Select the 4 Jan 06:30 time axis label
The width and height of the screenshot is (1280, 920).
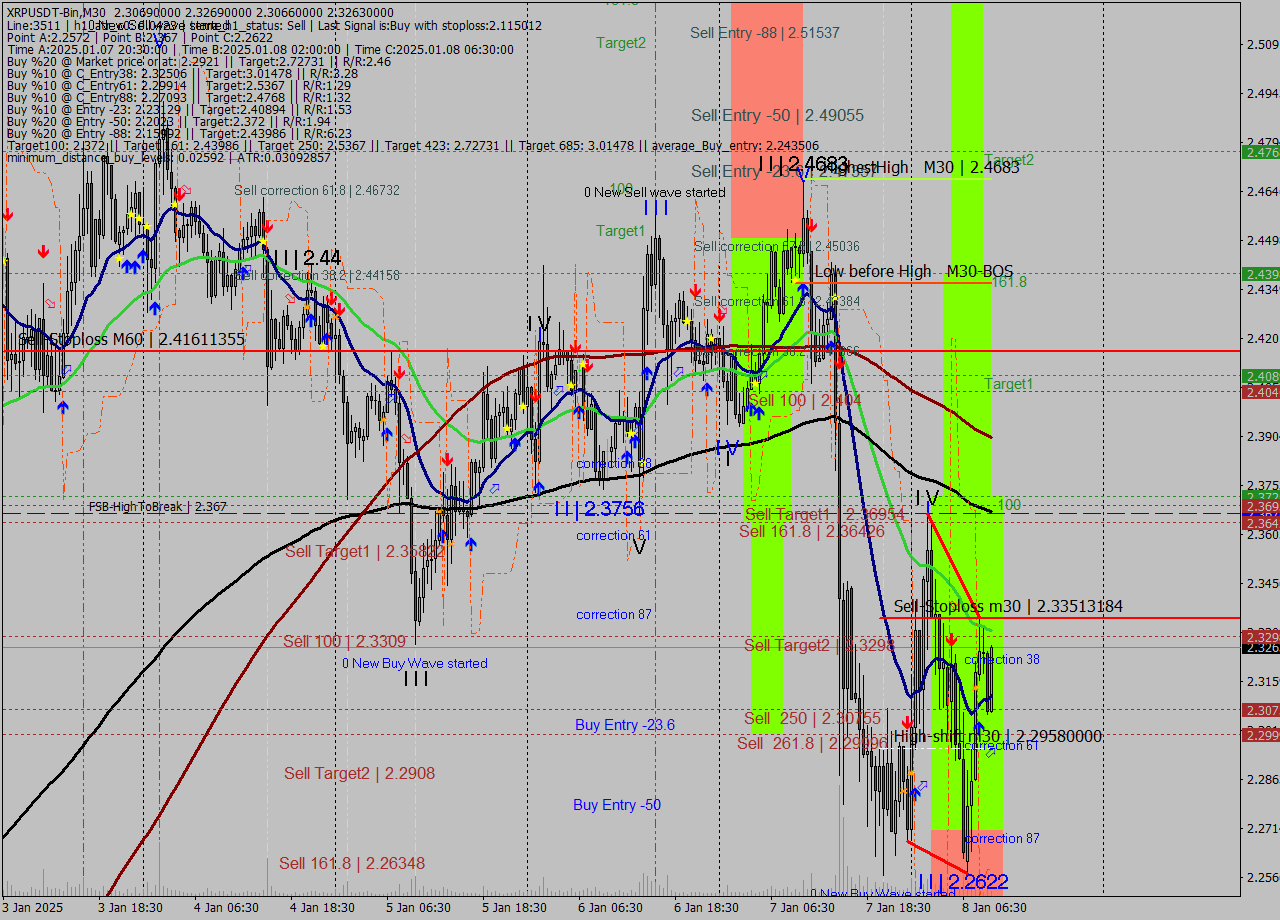coord(226,908)
